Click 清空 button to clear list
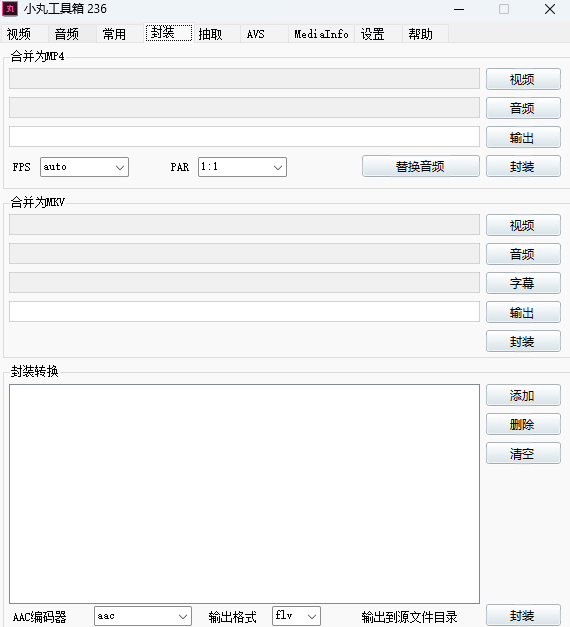This screenshot has height=627, width=570. 523,453
